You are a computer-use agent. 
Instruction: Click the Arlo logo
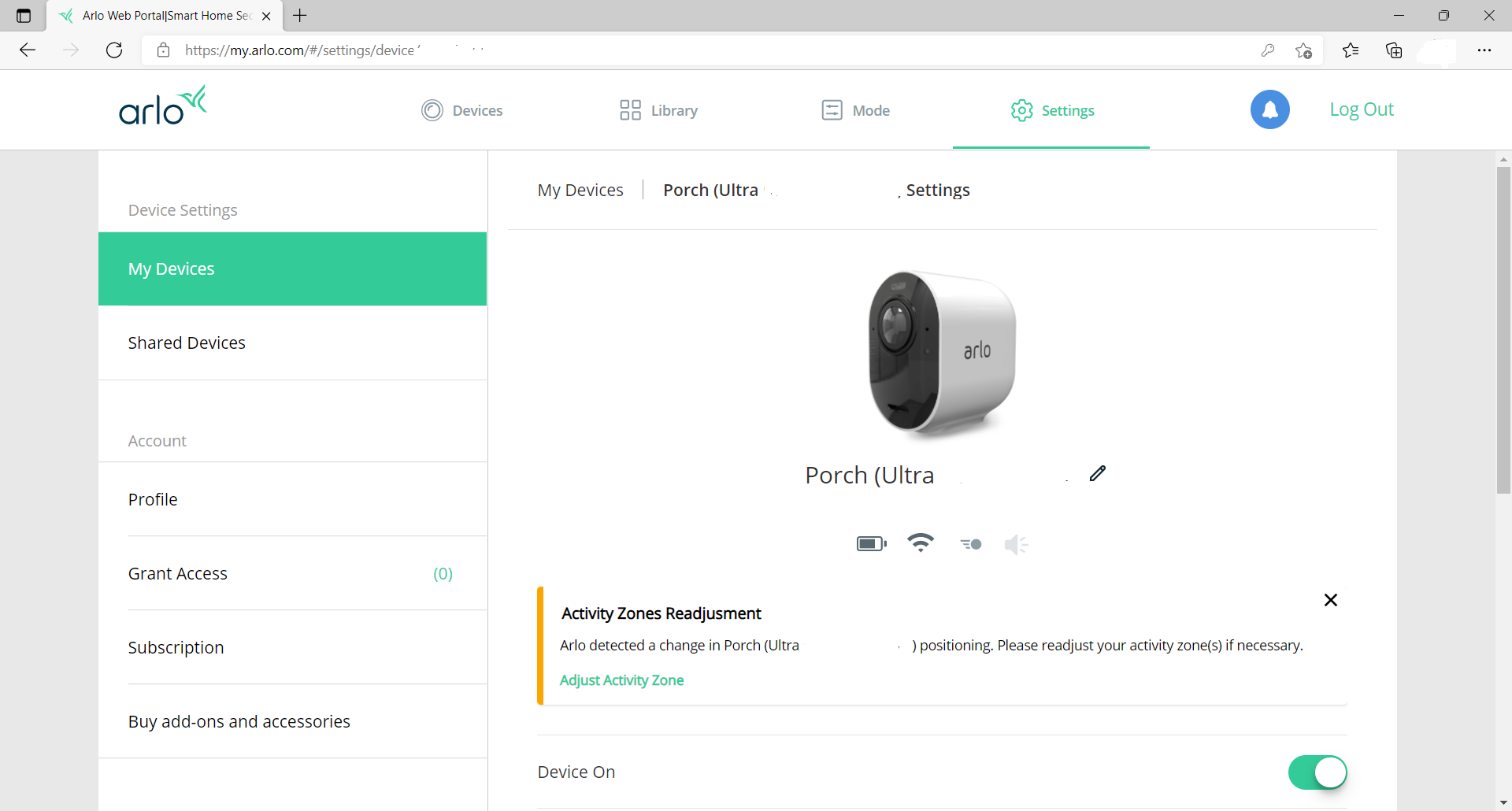click(x=163, y=107)
